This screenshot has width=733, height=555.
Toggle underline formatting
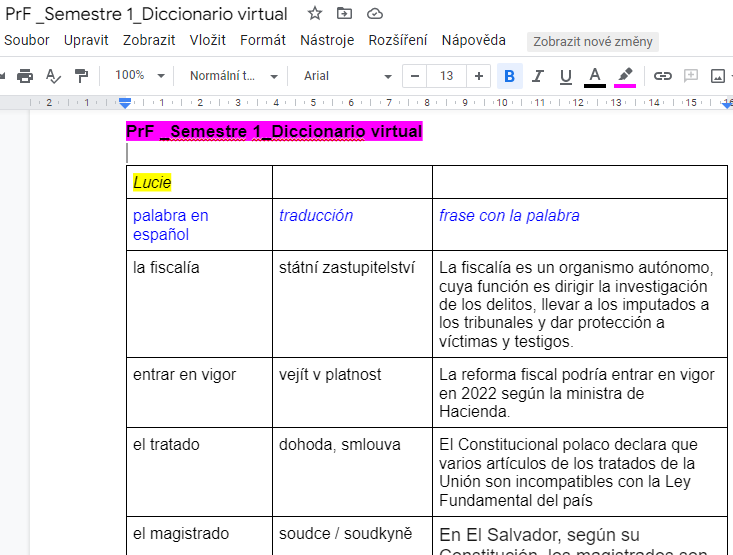tap(566, 76)
